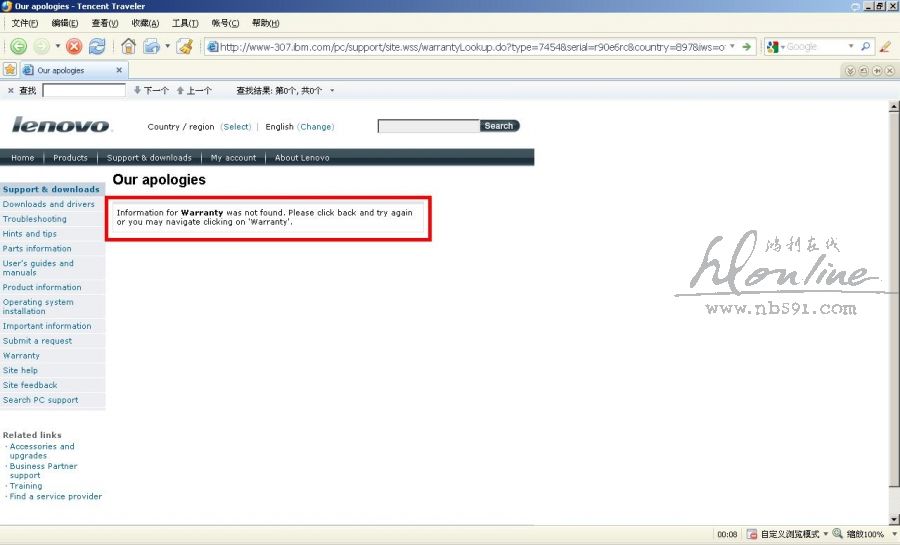The width and height of the screenshot is (900, 545).
Task: Click the magnifier search icon beside Google box
Action: [x=866, y=46]
